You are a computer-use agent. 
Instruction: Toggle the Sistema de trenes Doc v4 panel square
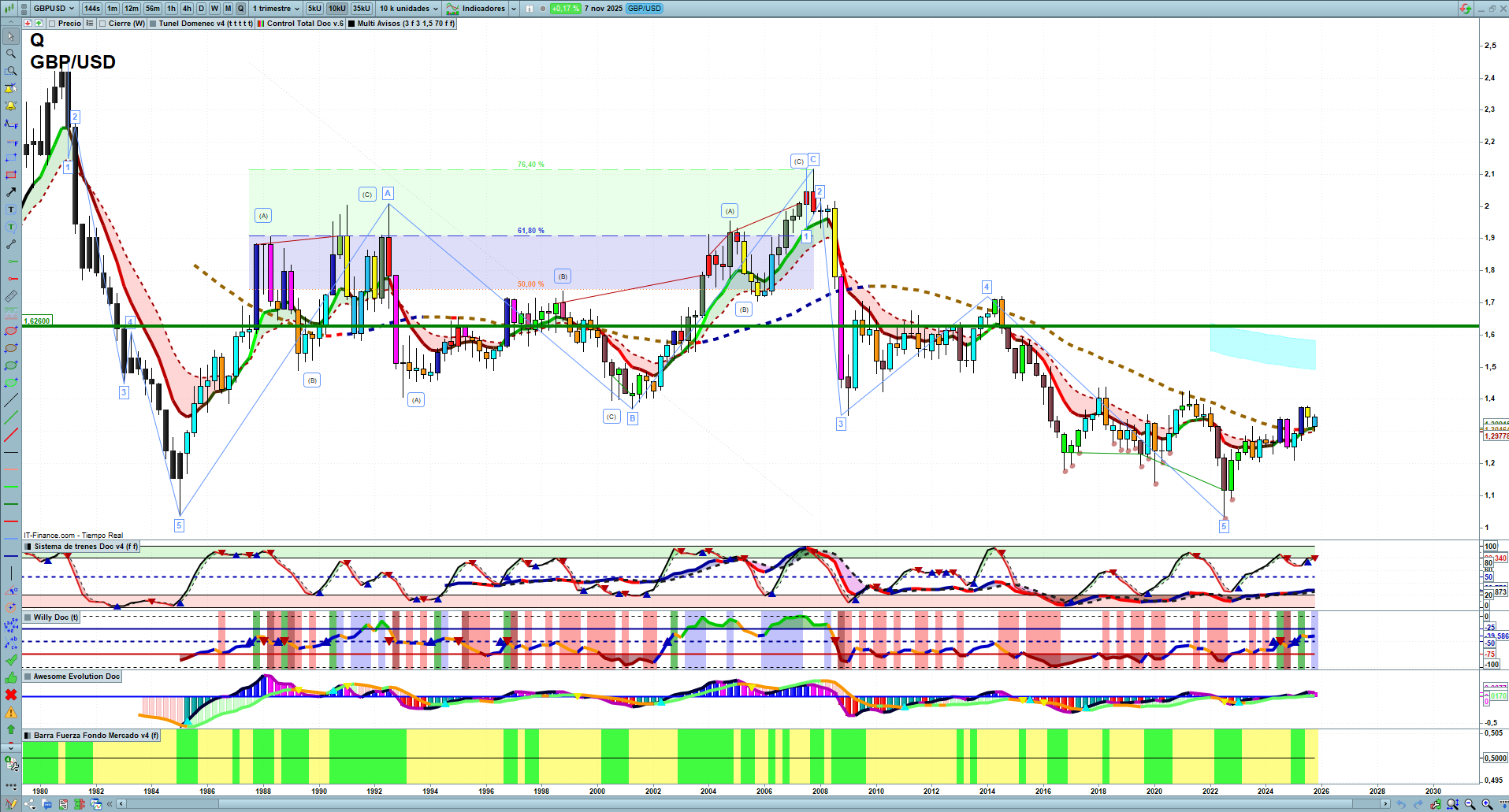[x=28, y=547]
